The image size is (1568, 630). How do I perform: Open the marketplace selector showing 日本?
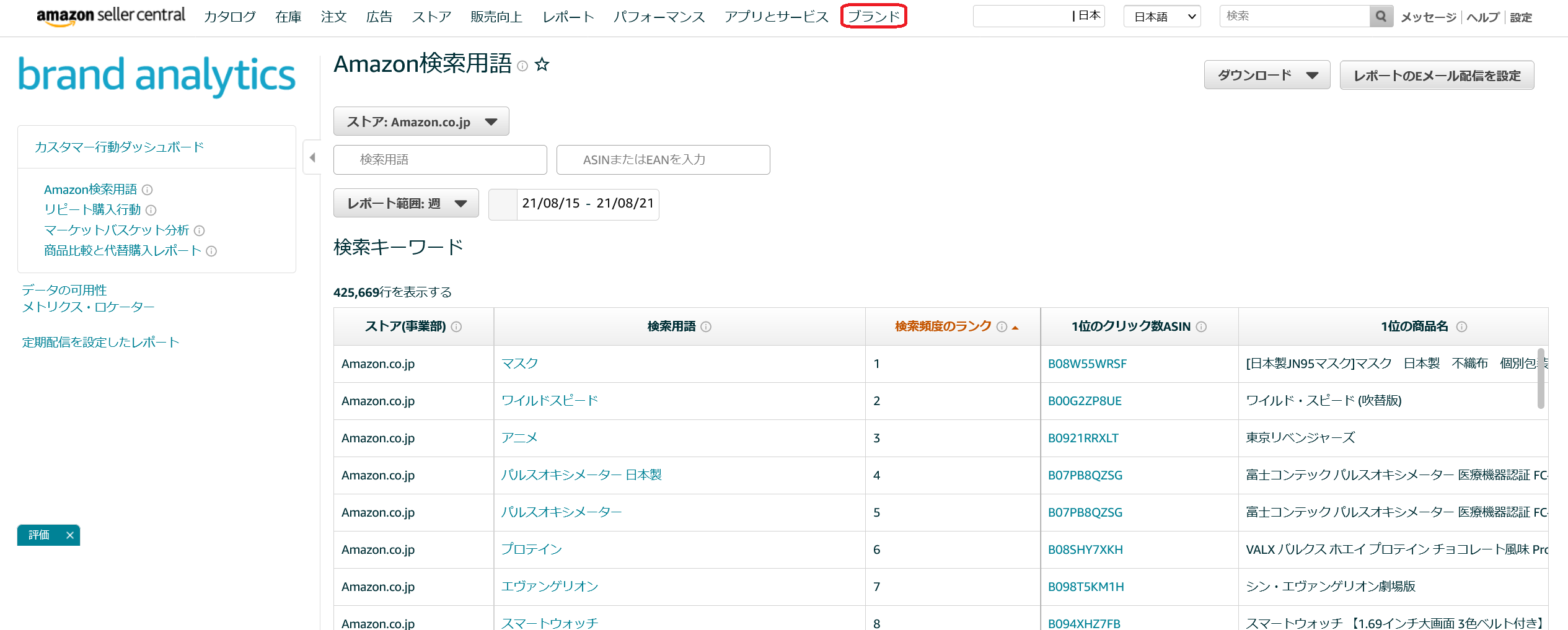pyautogui.click(x=1039, y=16)
